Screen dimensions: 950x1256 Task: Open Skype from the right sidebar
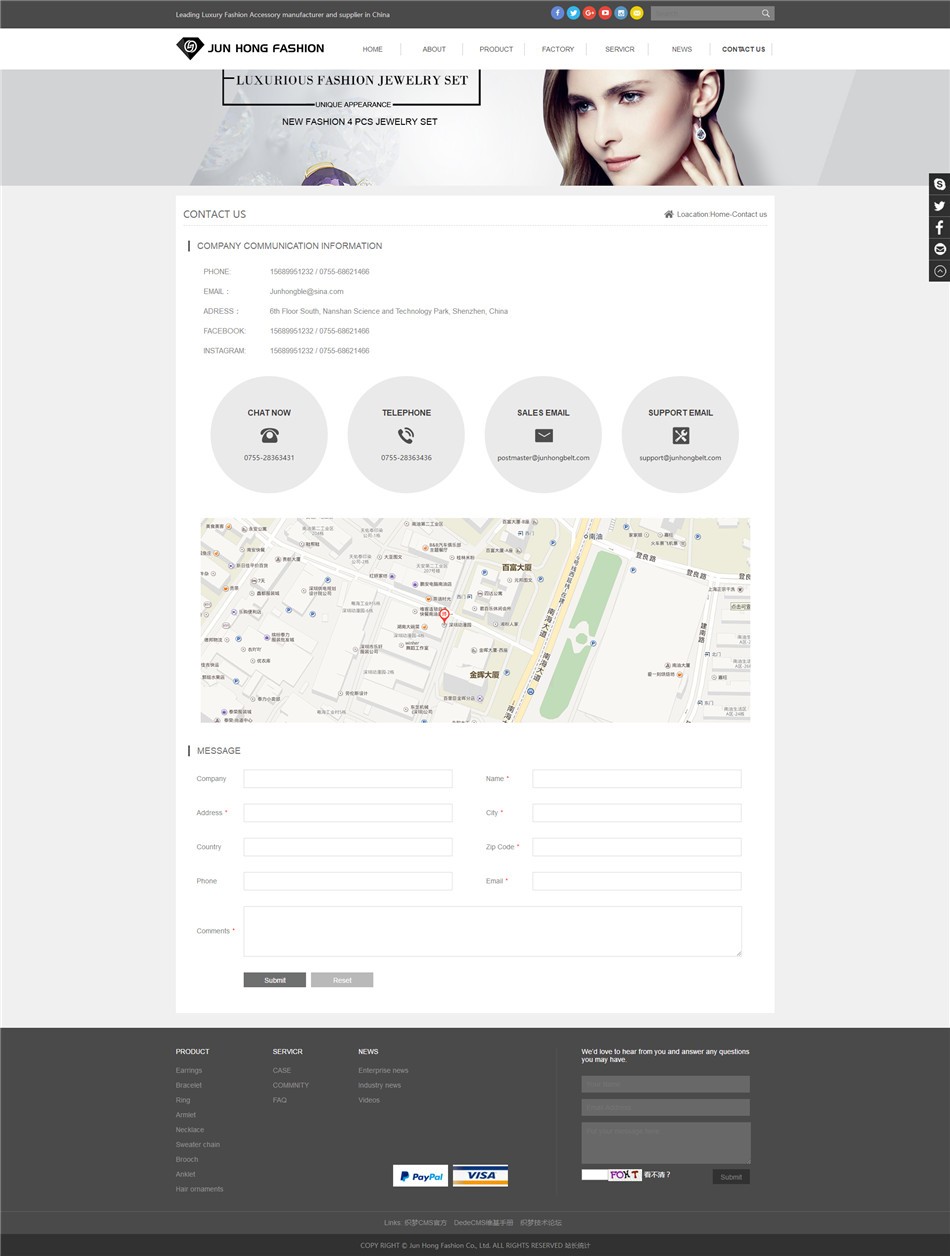939,184
